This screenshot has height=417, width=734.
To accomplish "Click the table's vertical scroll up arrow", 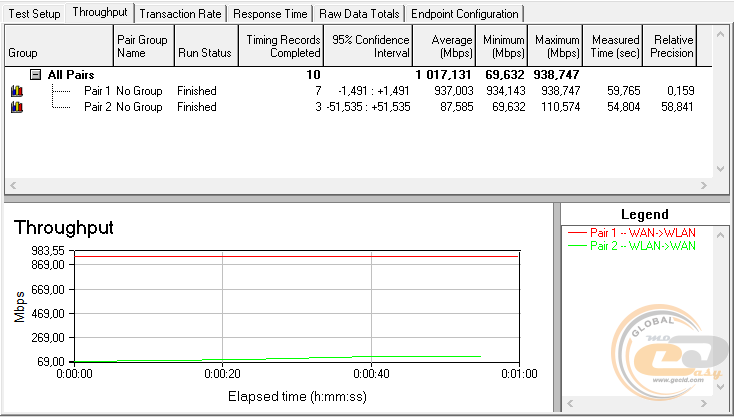I will 720,34.
